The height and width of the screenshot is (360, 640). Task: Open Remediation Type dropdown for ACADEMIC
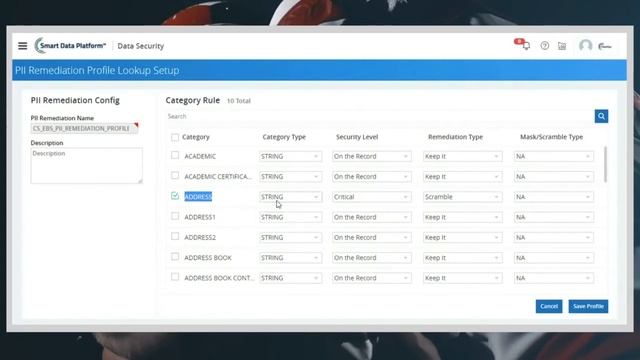462,156
